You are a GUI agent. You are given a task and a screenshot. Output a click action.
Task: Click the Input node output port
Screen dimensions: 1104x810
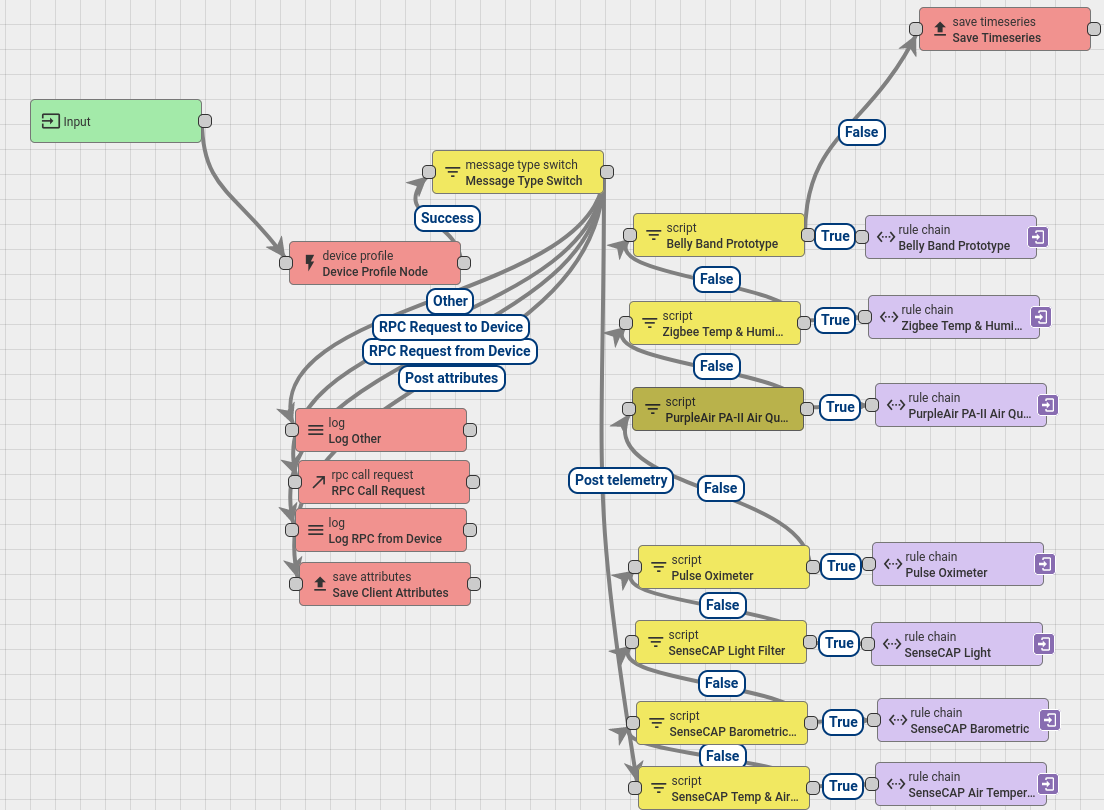[205, 121]
